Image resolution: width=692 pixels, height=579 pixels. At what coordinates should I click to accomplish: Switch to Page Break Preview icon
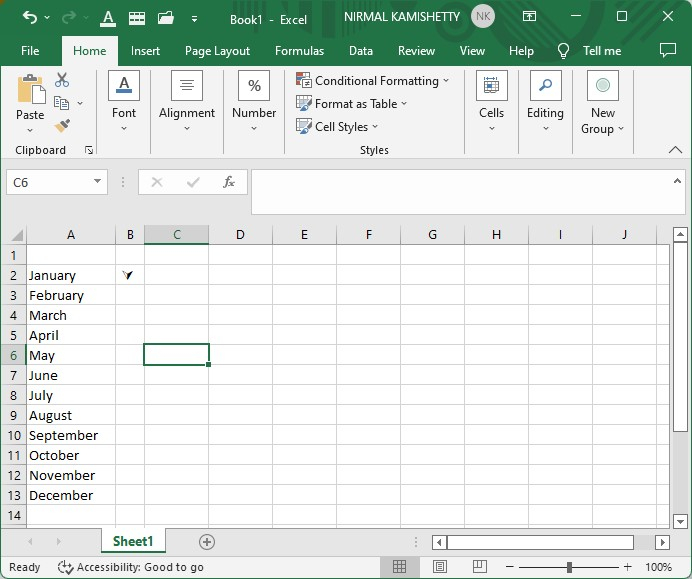[479, 566]
